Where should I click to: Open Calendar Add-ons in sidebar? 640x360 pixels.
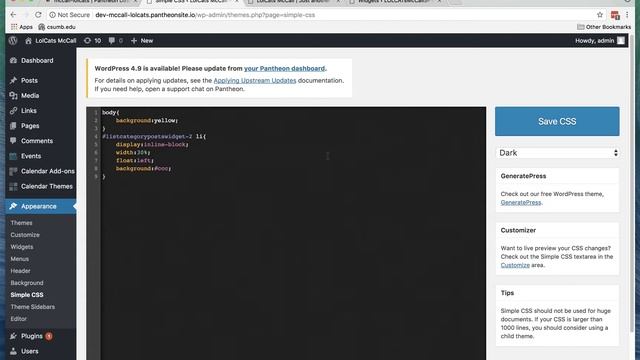48,171
